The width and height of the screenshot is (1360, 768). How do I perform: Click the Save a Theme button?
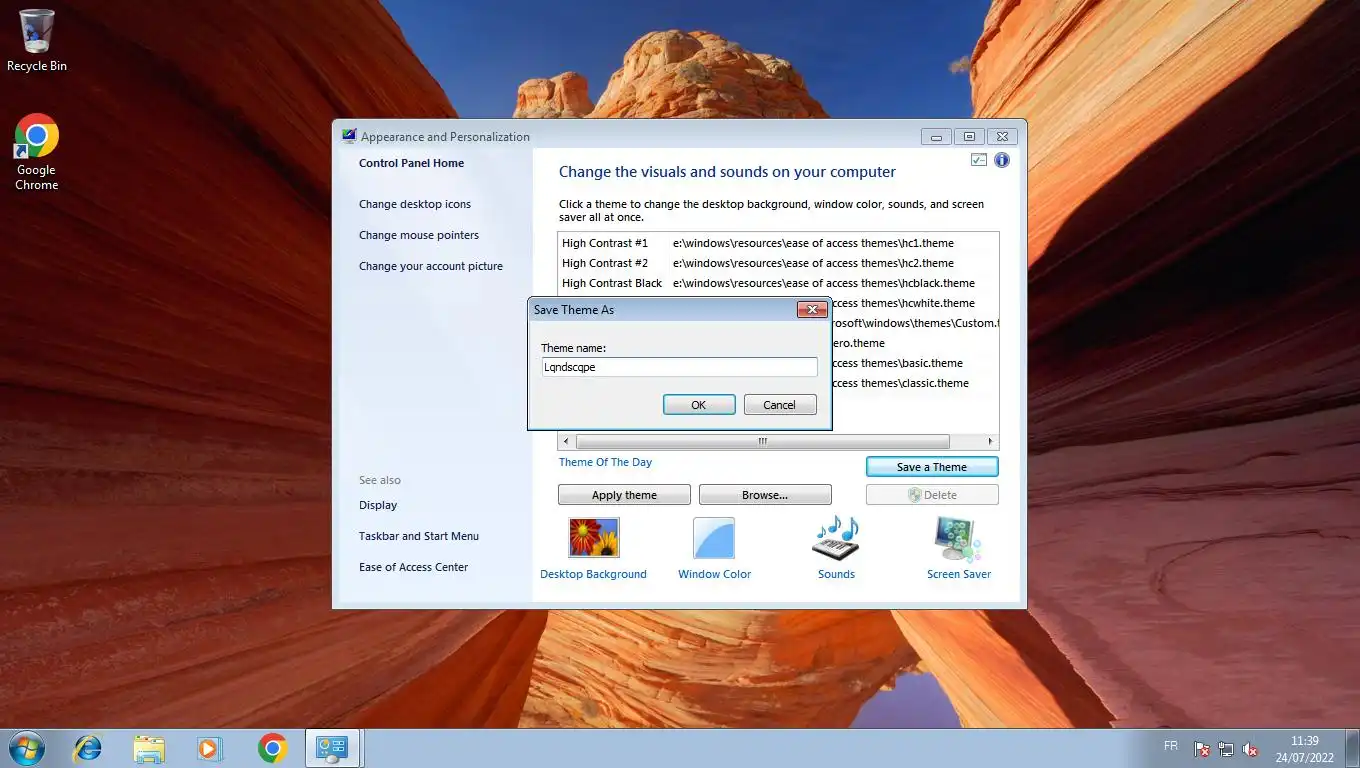932,467
